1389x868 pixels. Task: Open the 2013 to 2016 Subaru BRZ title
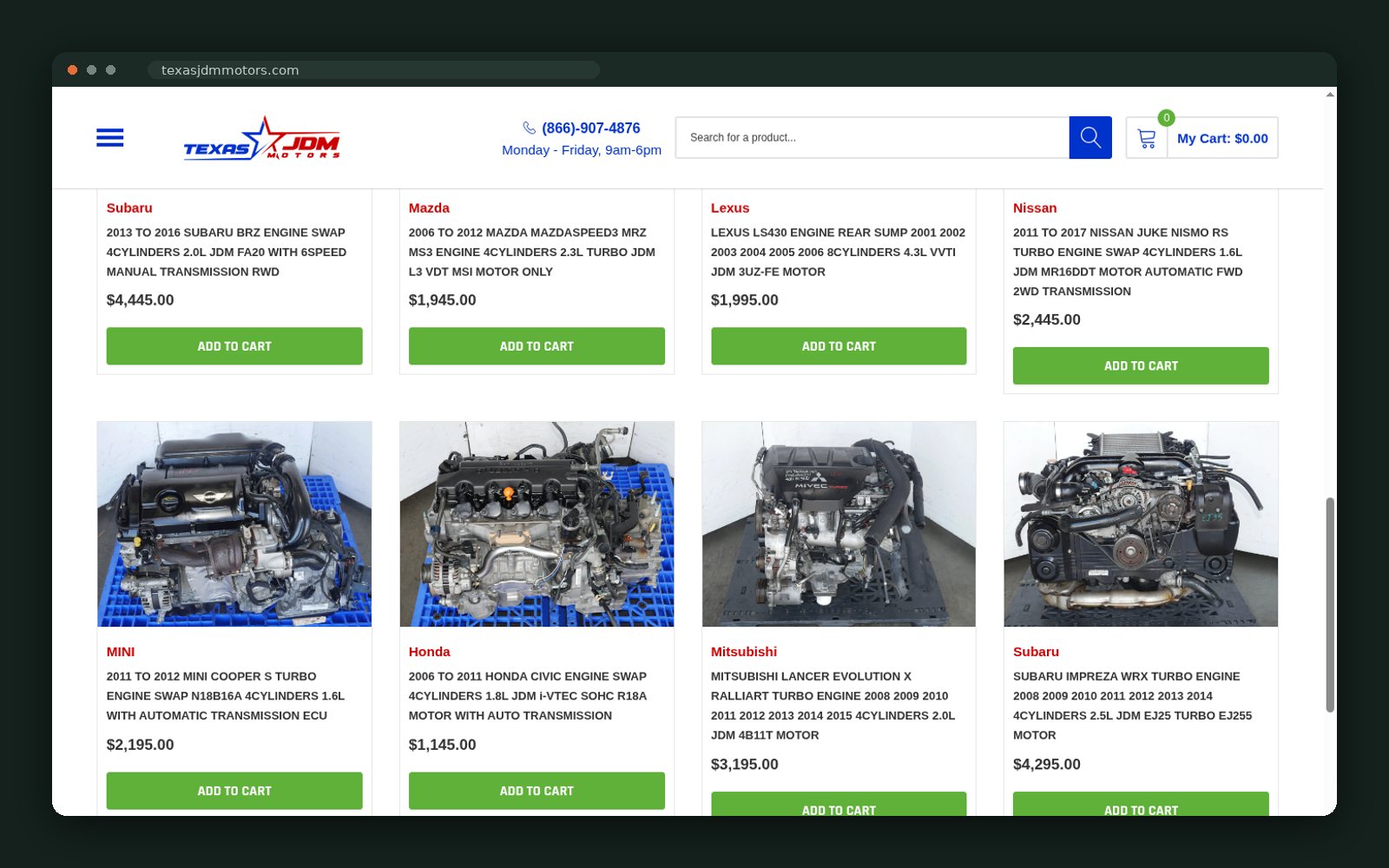click(x=227, y=252)
